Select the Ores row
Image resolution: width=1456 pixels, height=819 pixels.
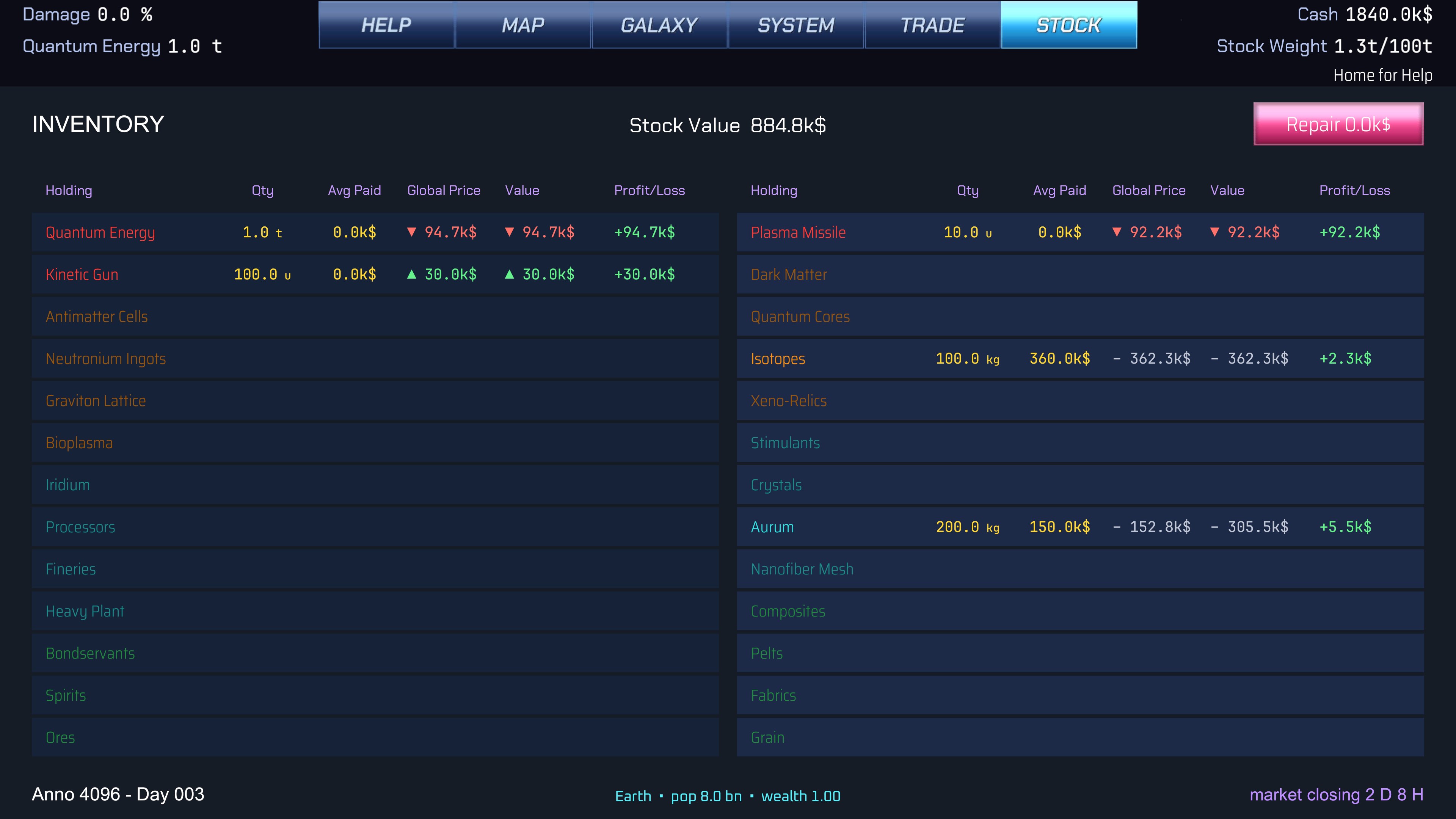(375, 737)
